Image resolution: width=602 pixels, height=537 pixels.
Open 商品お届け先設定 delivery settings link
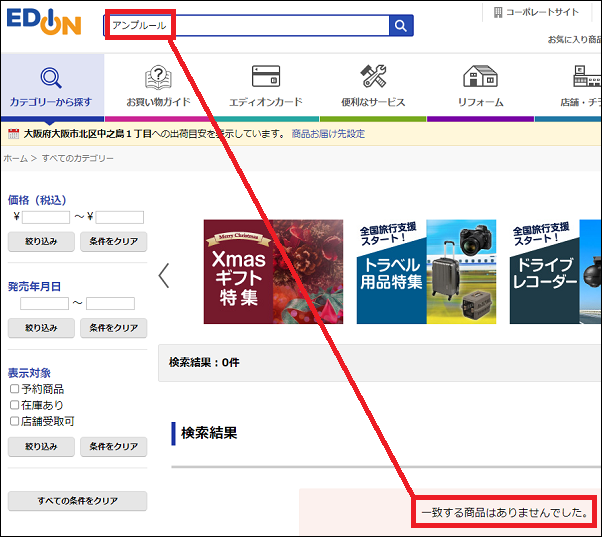[328, 133]
